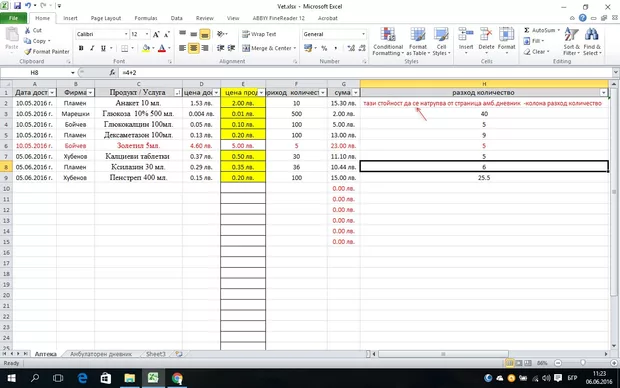The height and width of the screenshot is (388, 620).
Task: Open filter dropdown for сума column
Action: click(355, 93)
